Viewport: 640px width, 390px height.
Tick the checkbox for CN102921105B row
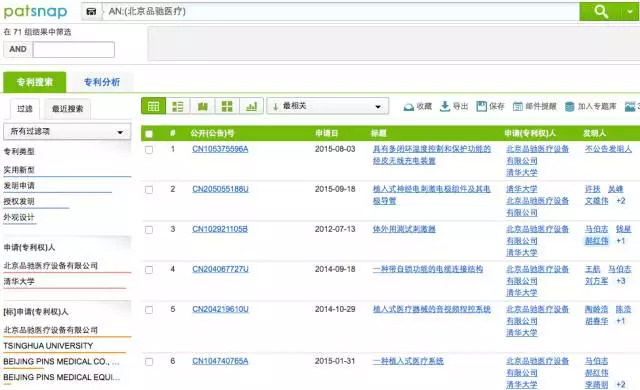pos(149,230)
